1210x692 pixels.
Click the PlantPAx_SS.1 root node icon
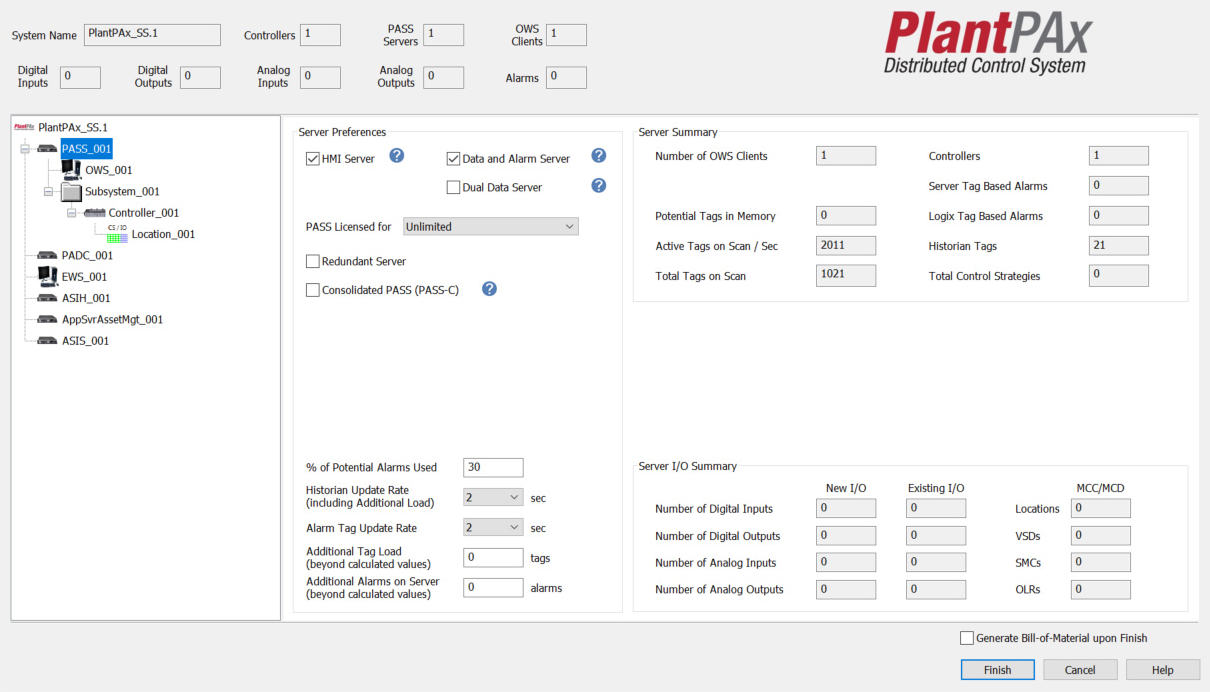25,128
